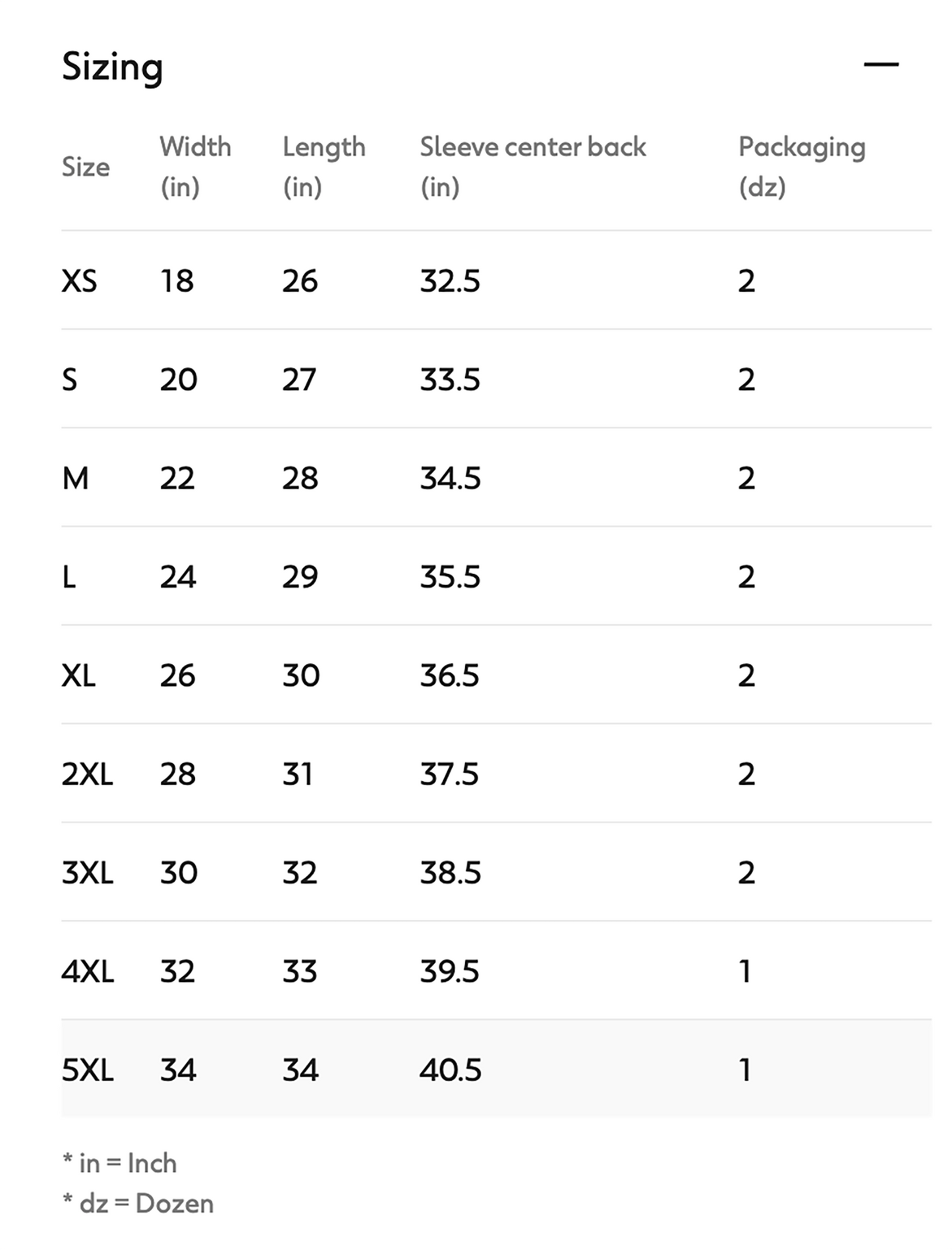Select the XL size row label
This screenshot has width=952, height=1250.
[78, 676]
